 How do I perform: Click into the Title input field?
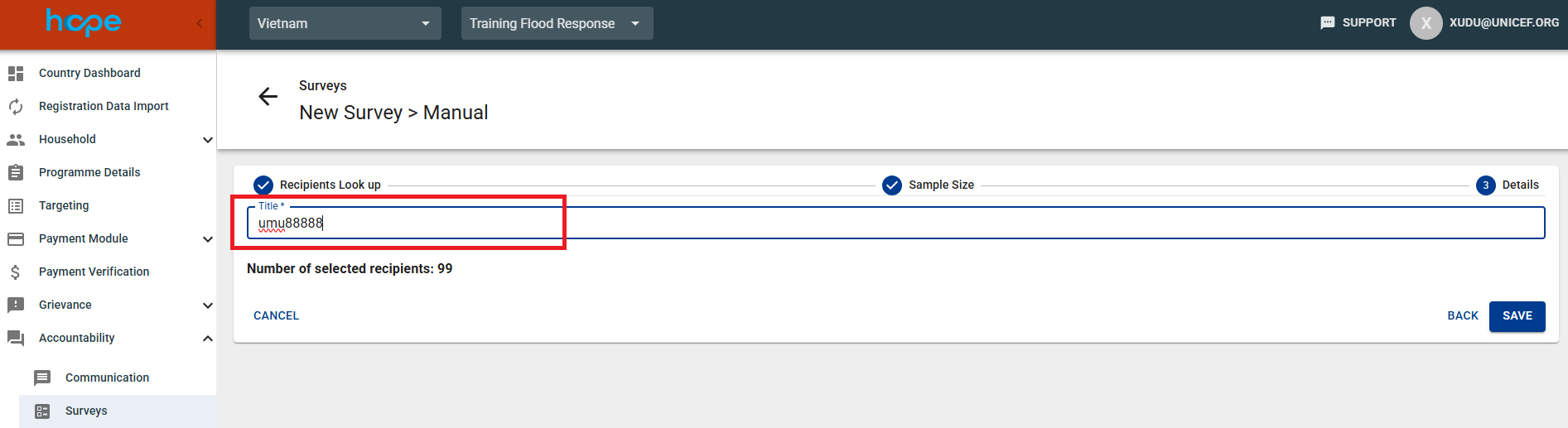pyautogui.click(x=895, y=224)
